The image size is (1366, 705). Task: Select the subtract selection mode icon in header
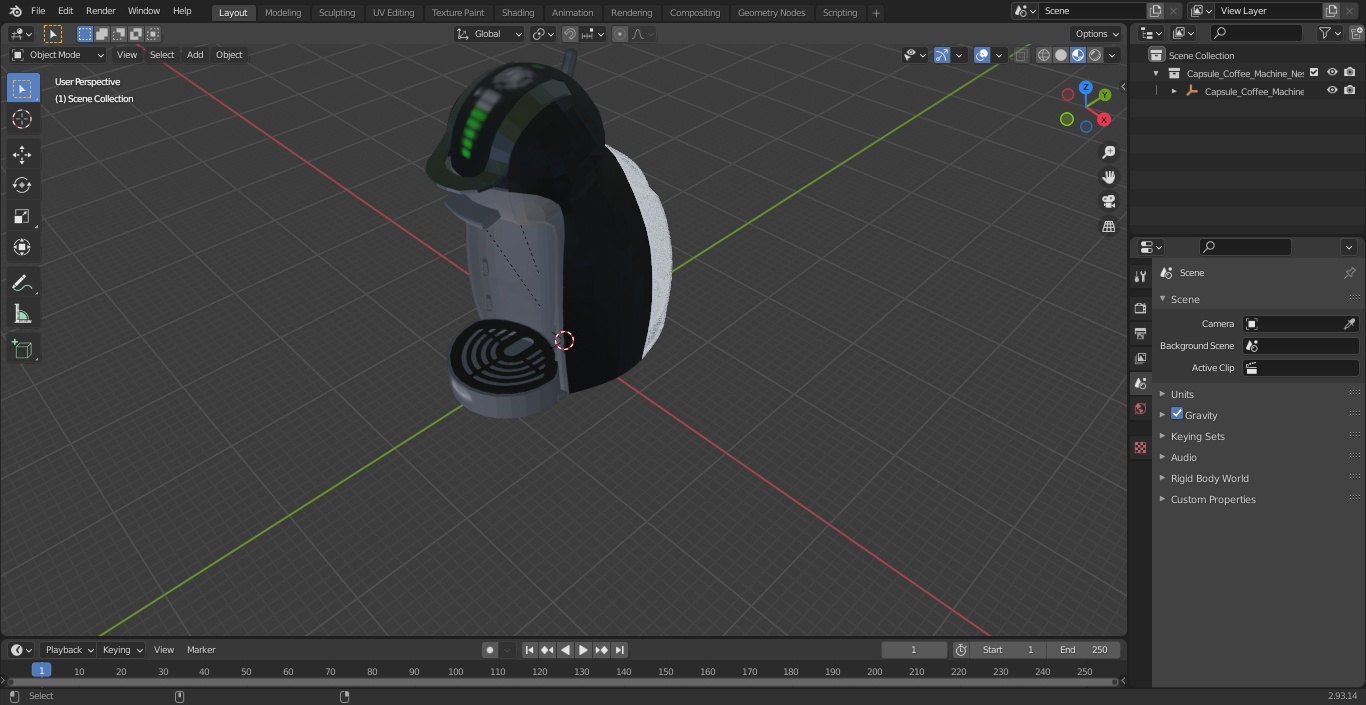119,34
